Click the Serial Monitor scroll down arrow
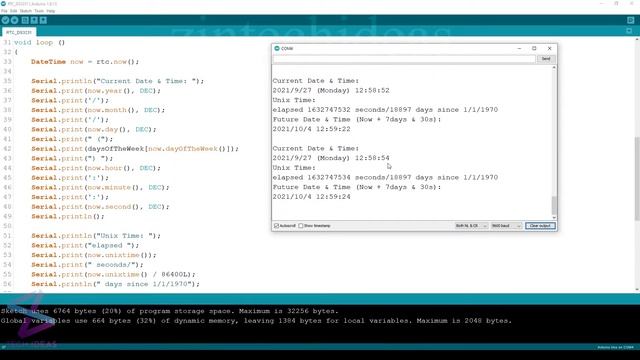Viewport: 640px width, 360px height. point(554,218)
